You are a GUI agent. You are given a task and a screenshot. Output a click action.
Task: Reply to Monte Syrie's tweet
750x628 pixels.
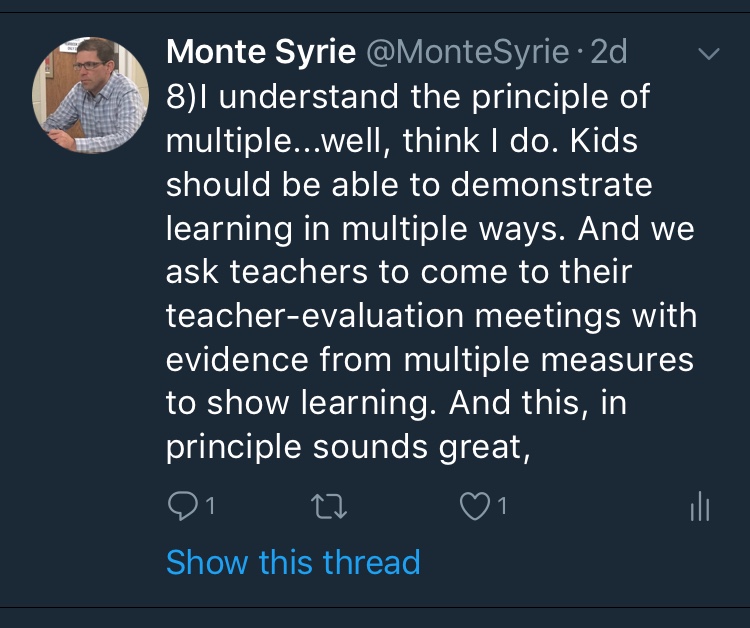pos(180,508)
